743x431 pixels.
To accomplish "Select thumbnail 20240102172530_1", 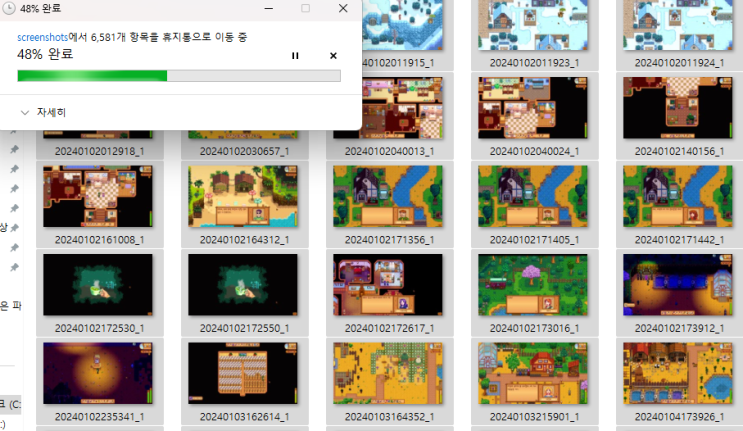I will coord(98,285).
